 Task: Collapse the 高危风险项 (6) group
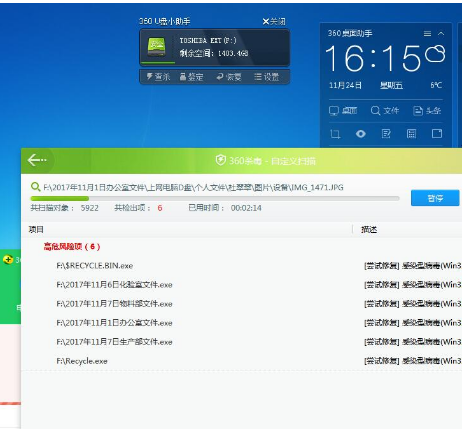click(x=72, y=247)
